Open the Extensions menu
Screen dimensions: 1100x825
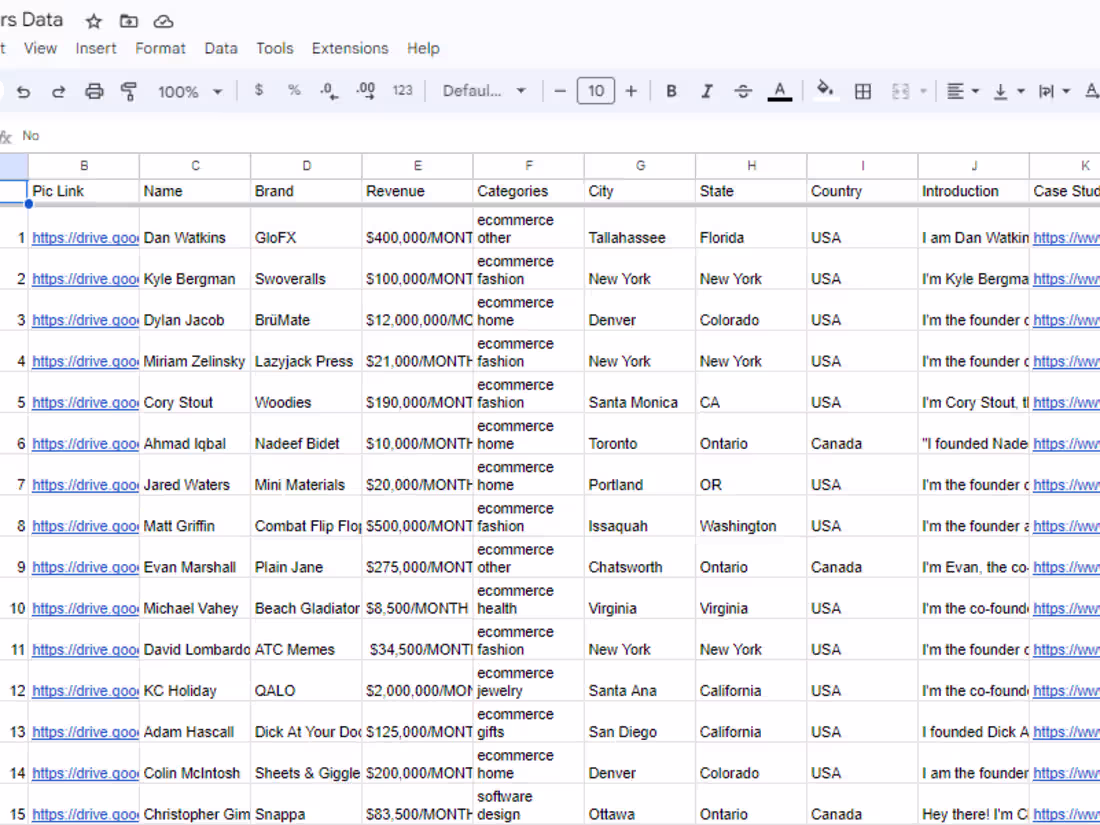coord(349,47)
